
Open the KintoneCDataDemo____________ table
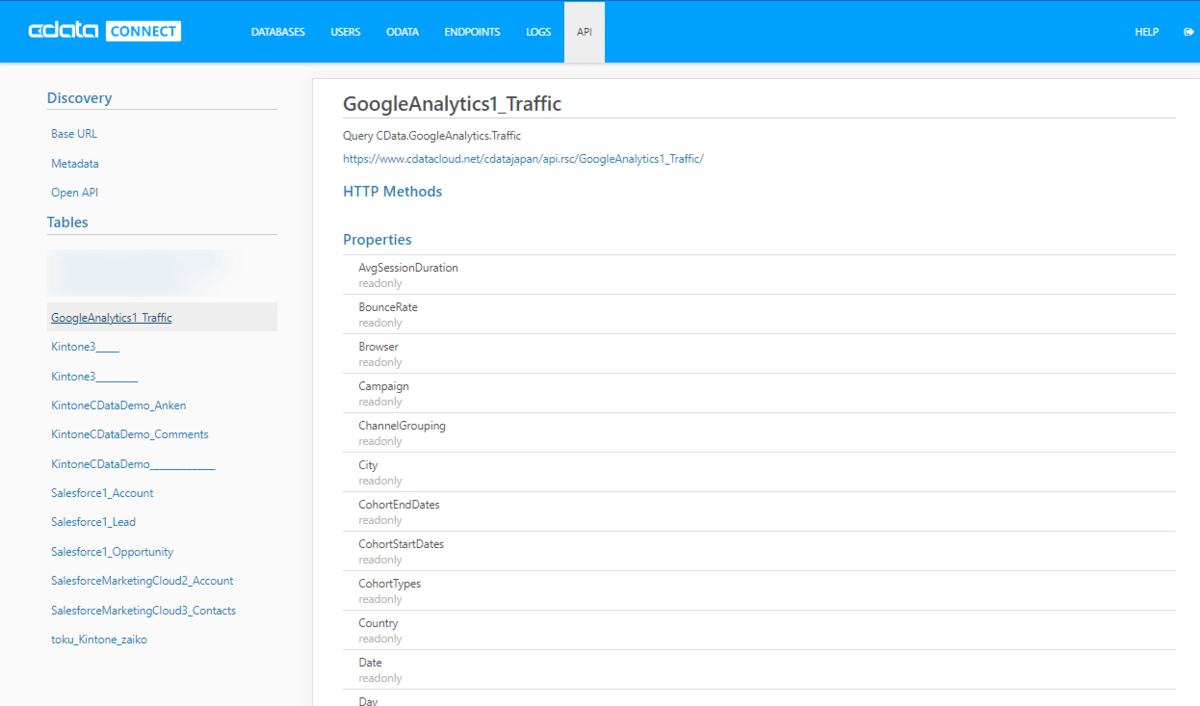point(133,465)
